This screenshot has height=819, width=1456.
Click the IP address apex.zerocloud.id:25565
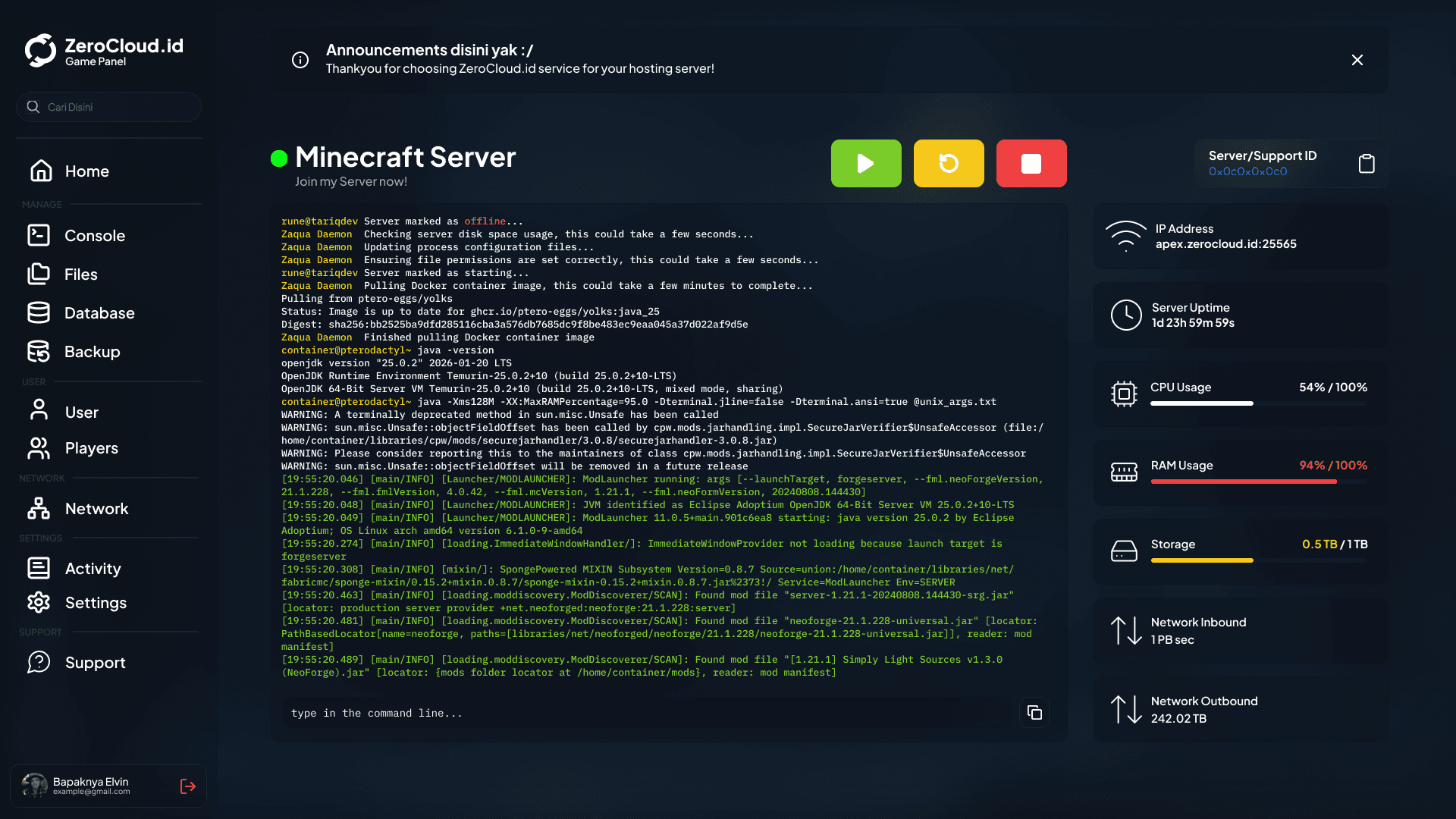(x=1225, y=244)
